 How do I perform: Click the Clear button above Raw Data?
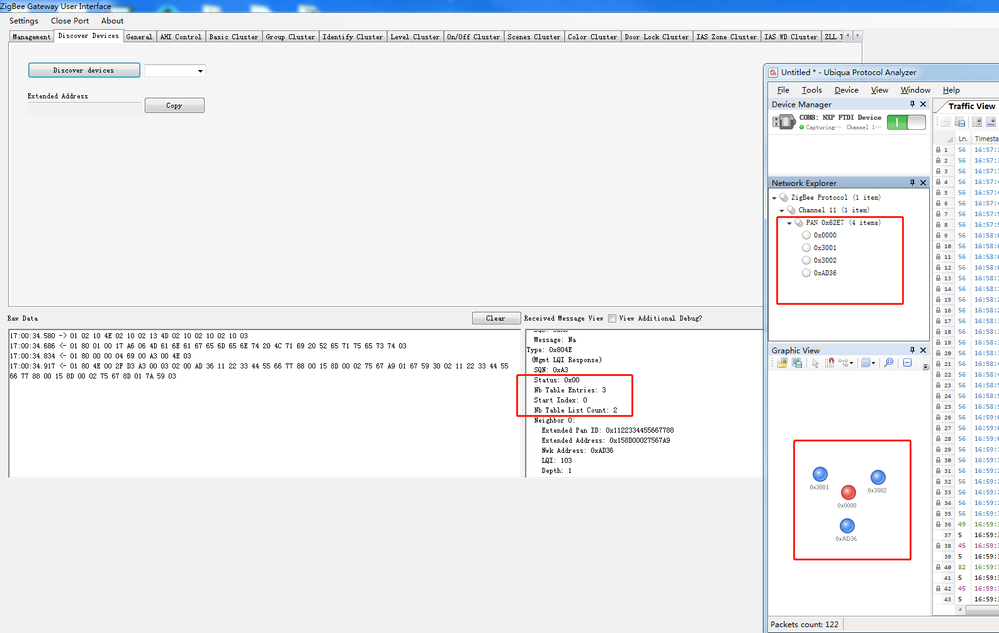(496, 318)
